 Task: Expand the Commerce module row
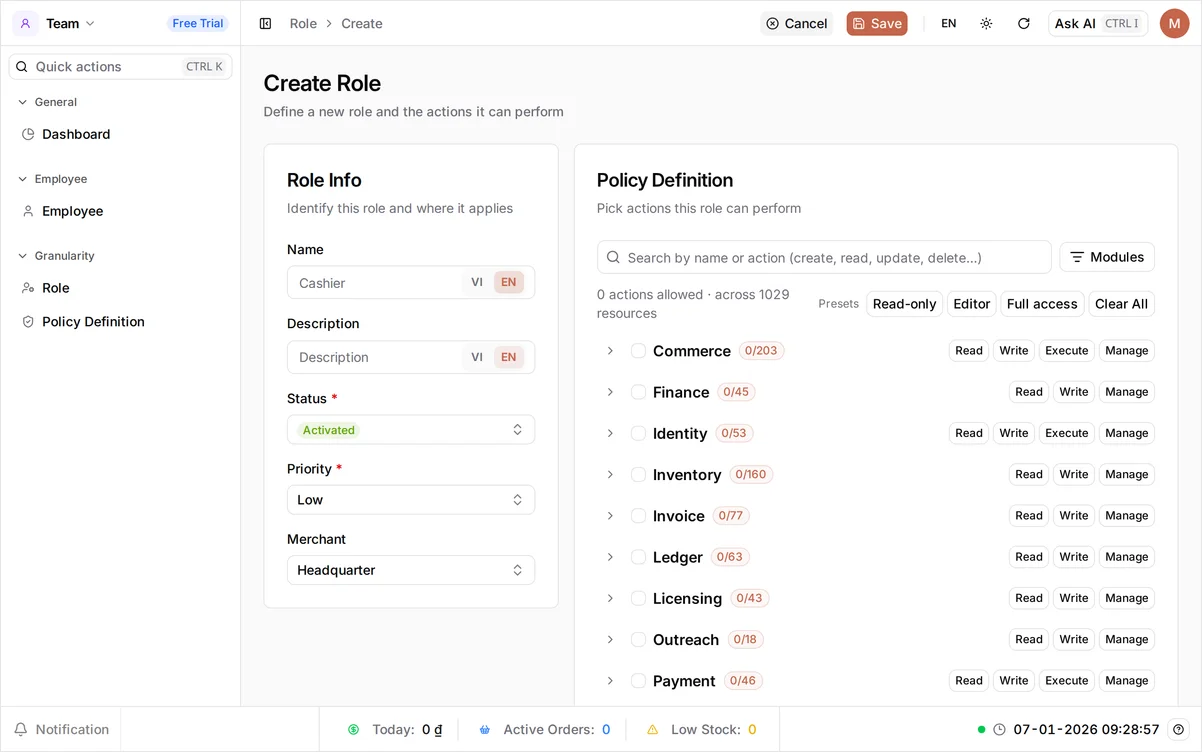[610, 351]
